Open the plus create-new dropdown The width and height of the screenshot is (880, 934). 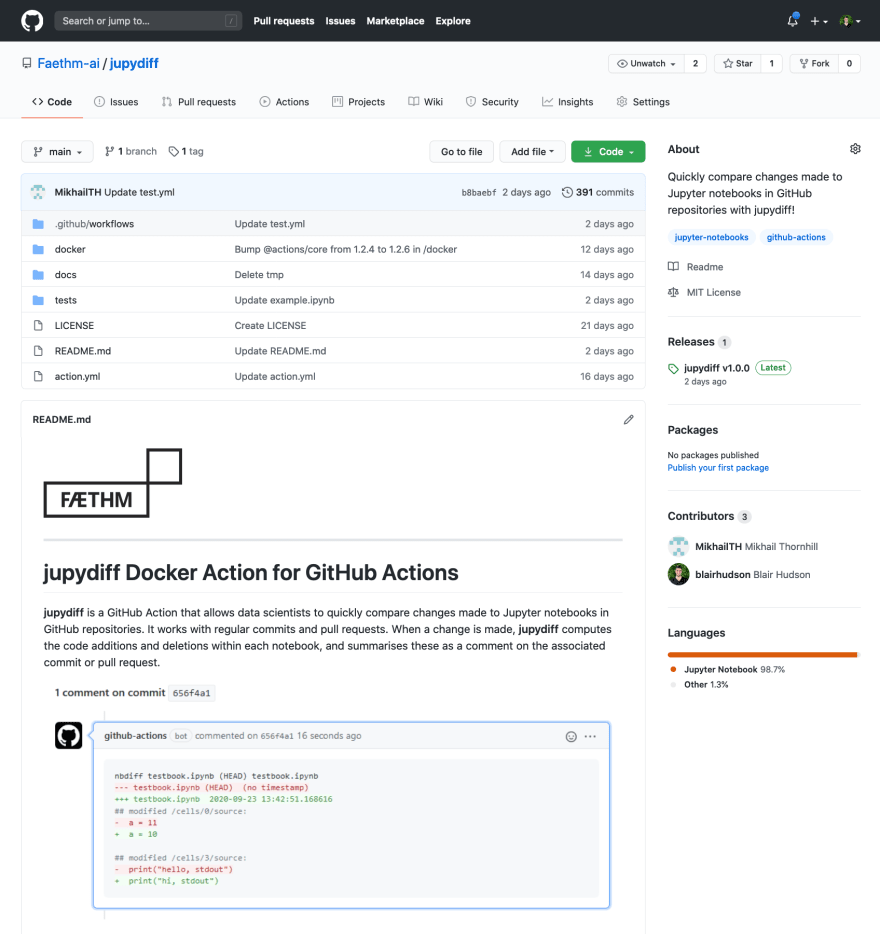pyautogui.click(x=819, y=21)
